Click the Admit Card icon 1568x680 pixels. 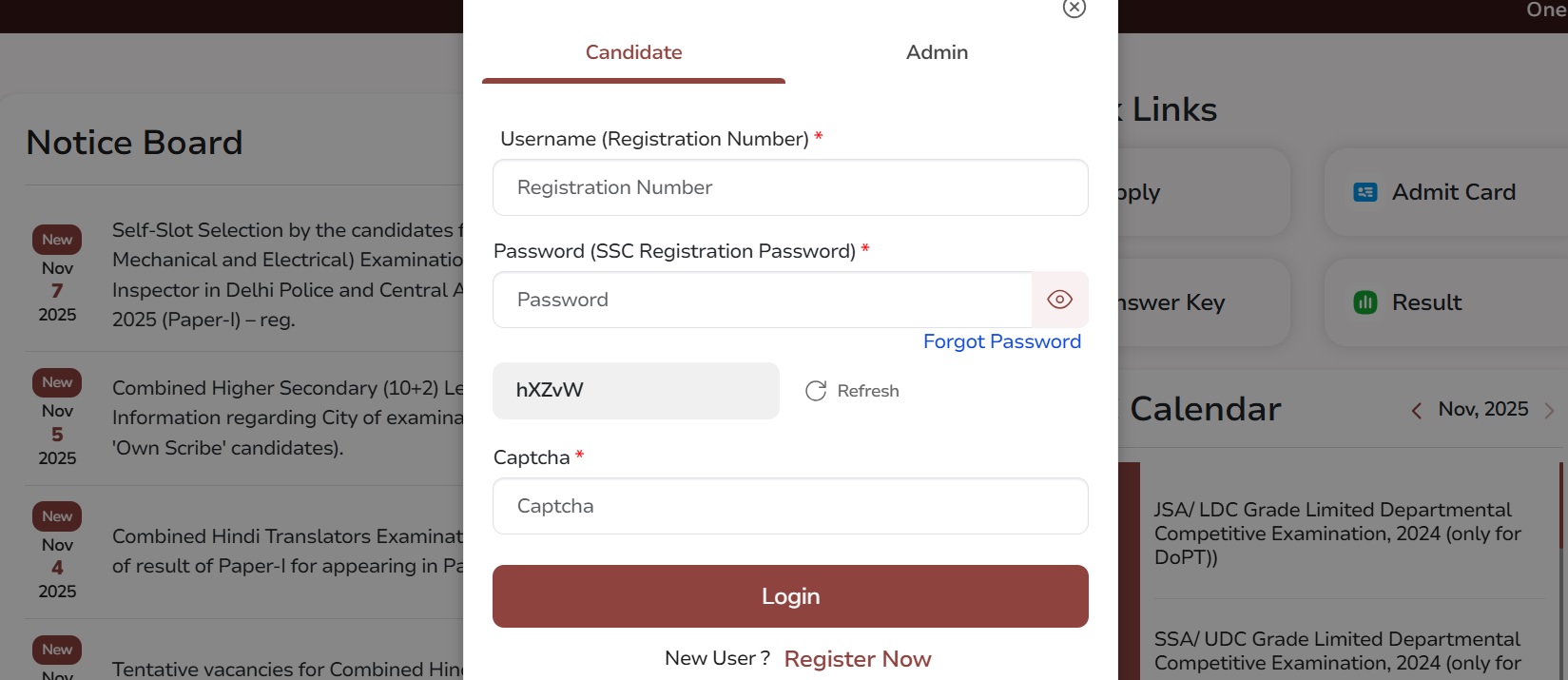[1365, 192]
